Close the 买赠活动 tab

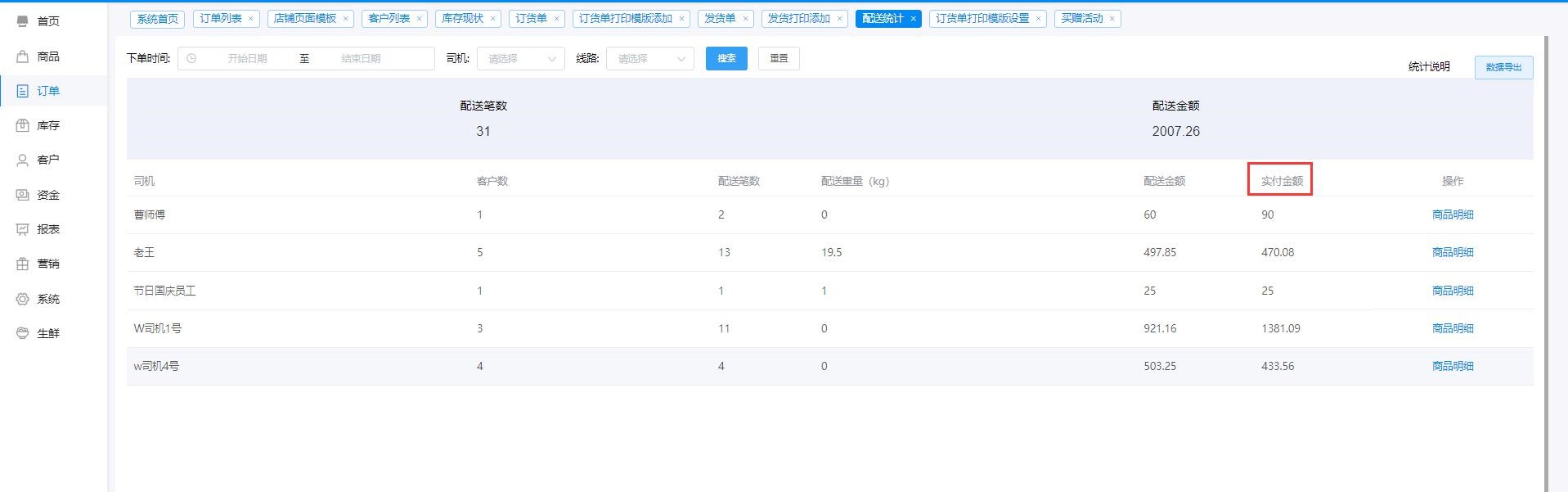[1112, 19]
